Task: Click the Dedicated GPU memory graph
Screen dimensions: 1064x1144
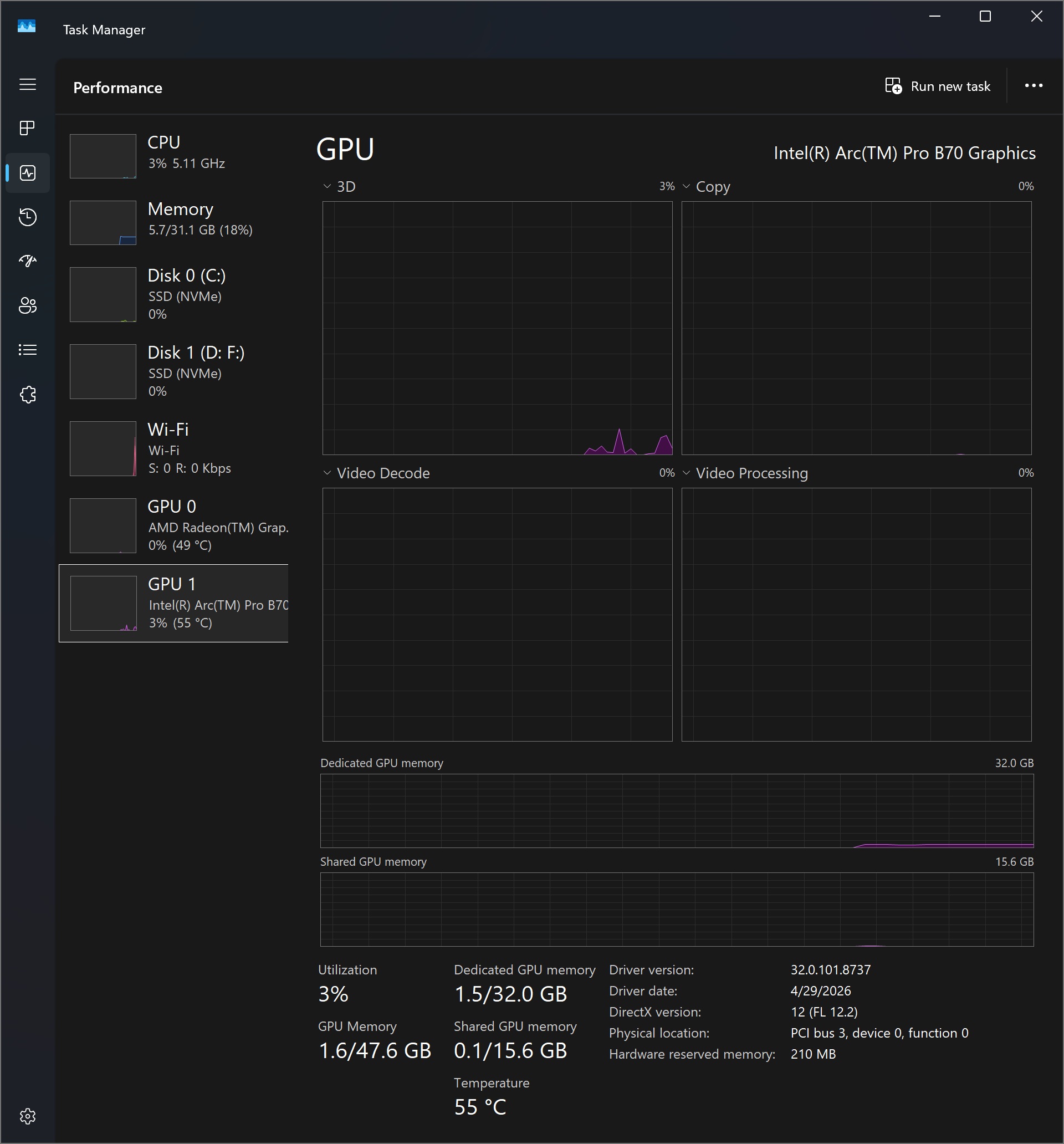Action: [677, 811]
